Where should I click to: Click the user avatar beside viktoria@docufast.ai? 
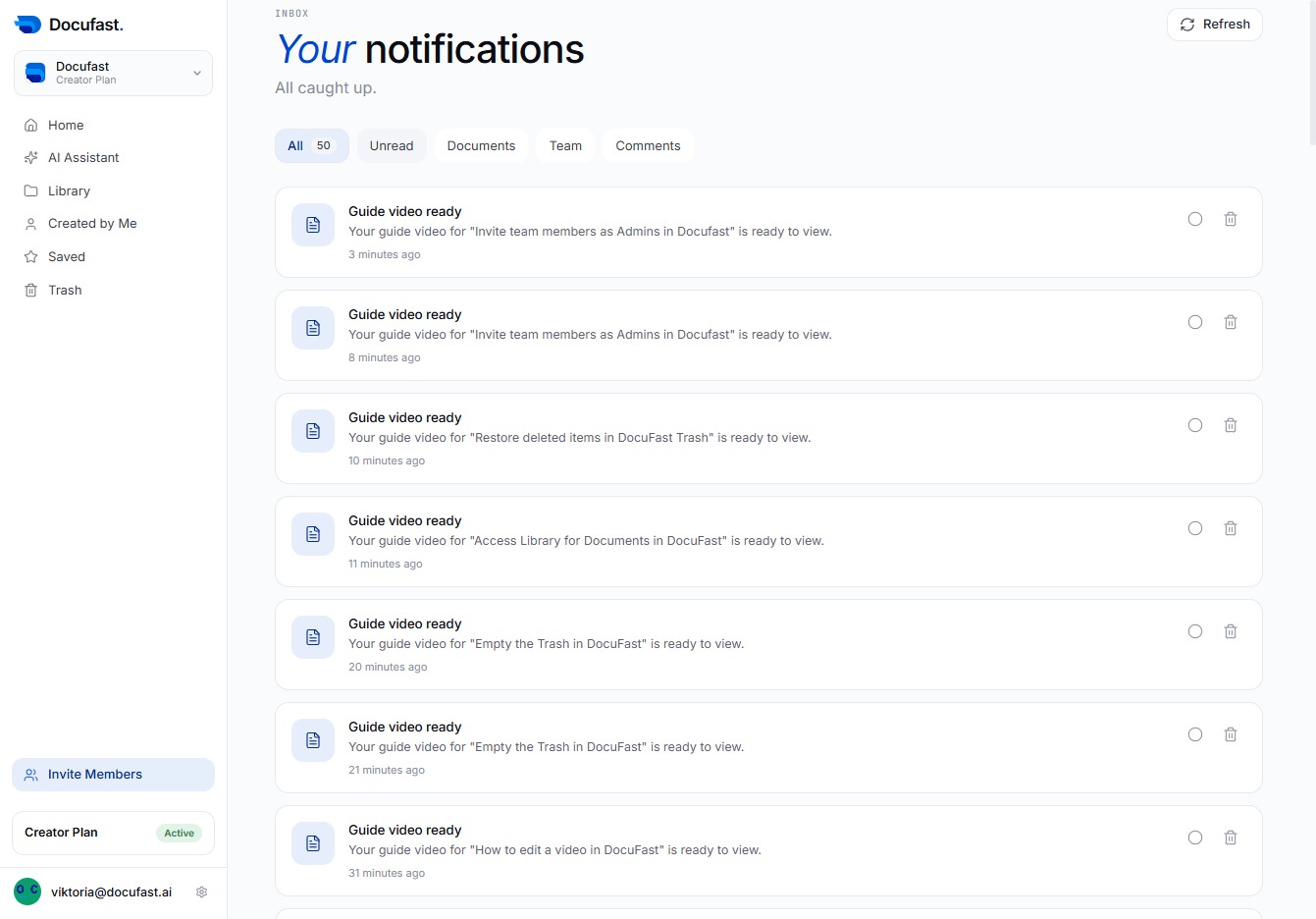[27, 892]
